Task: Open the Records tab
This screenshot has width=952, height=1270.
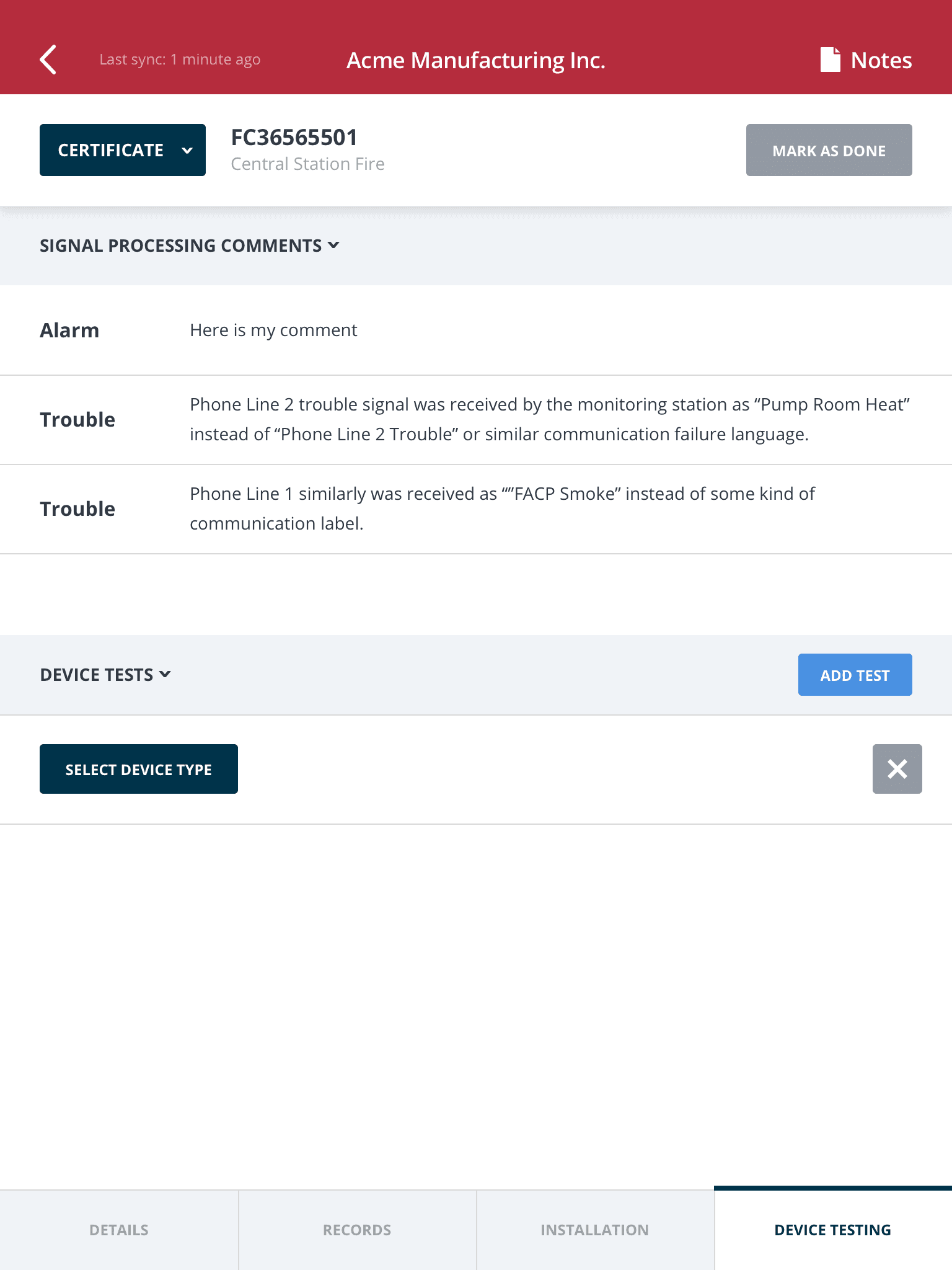Action: click(x=356, y=1230)
